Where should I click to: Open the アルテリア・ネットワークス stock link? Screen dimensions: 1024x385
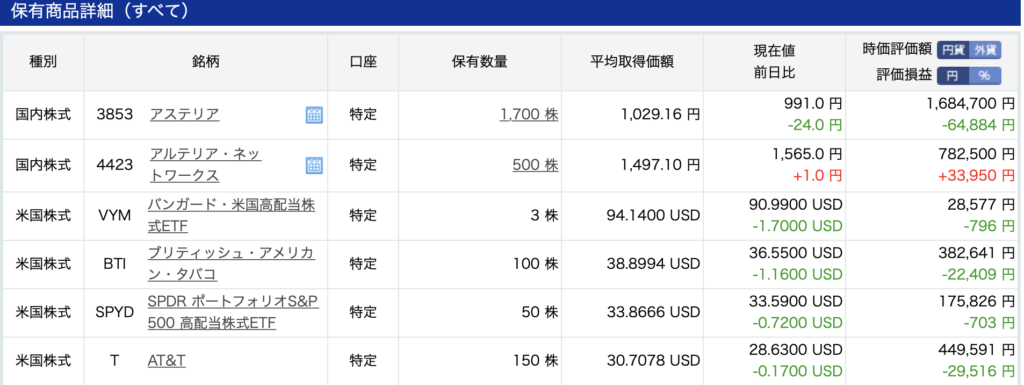point(205,165)
